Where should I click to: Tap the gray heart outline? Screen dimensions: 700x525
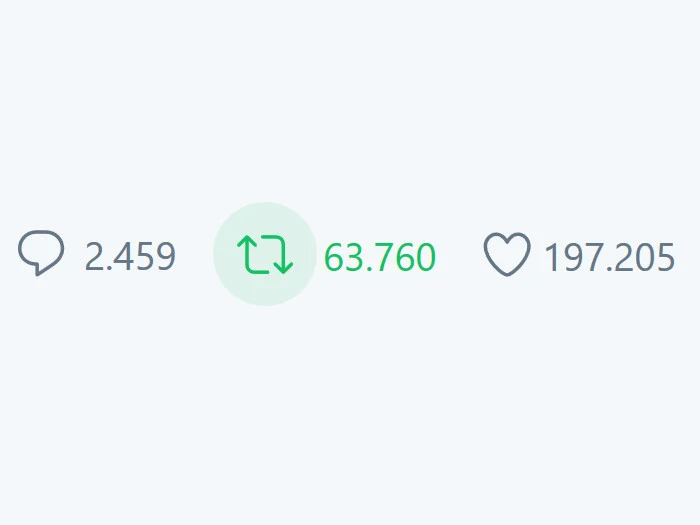point(507,254)
